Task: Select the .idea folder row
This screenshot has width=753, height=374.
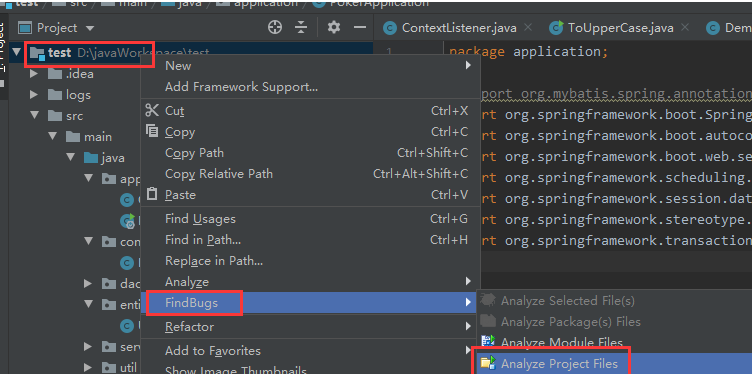Action: click(71, 73)
